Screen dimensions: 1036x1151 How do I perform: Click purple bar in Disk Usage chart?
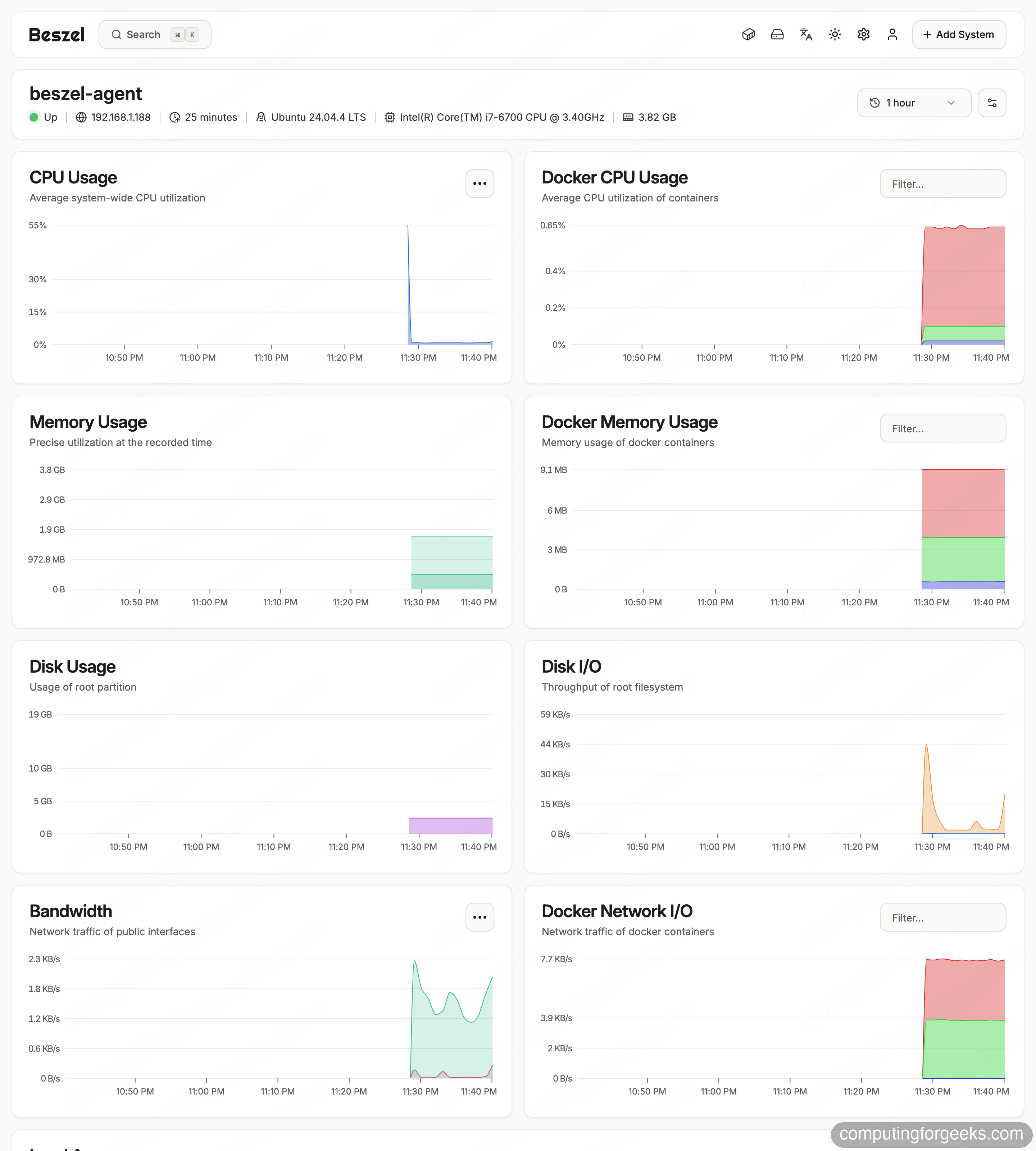pyautogui.click(x=450, y=825)
